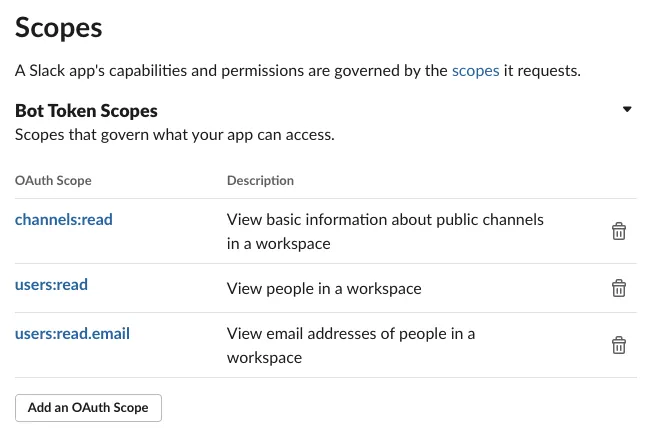This screenshot has height=433, width=653.
Task: Remove the users:read scope via trash icon
Action: pyautogui.click(x=619, y=288)
